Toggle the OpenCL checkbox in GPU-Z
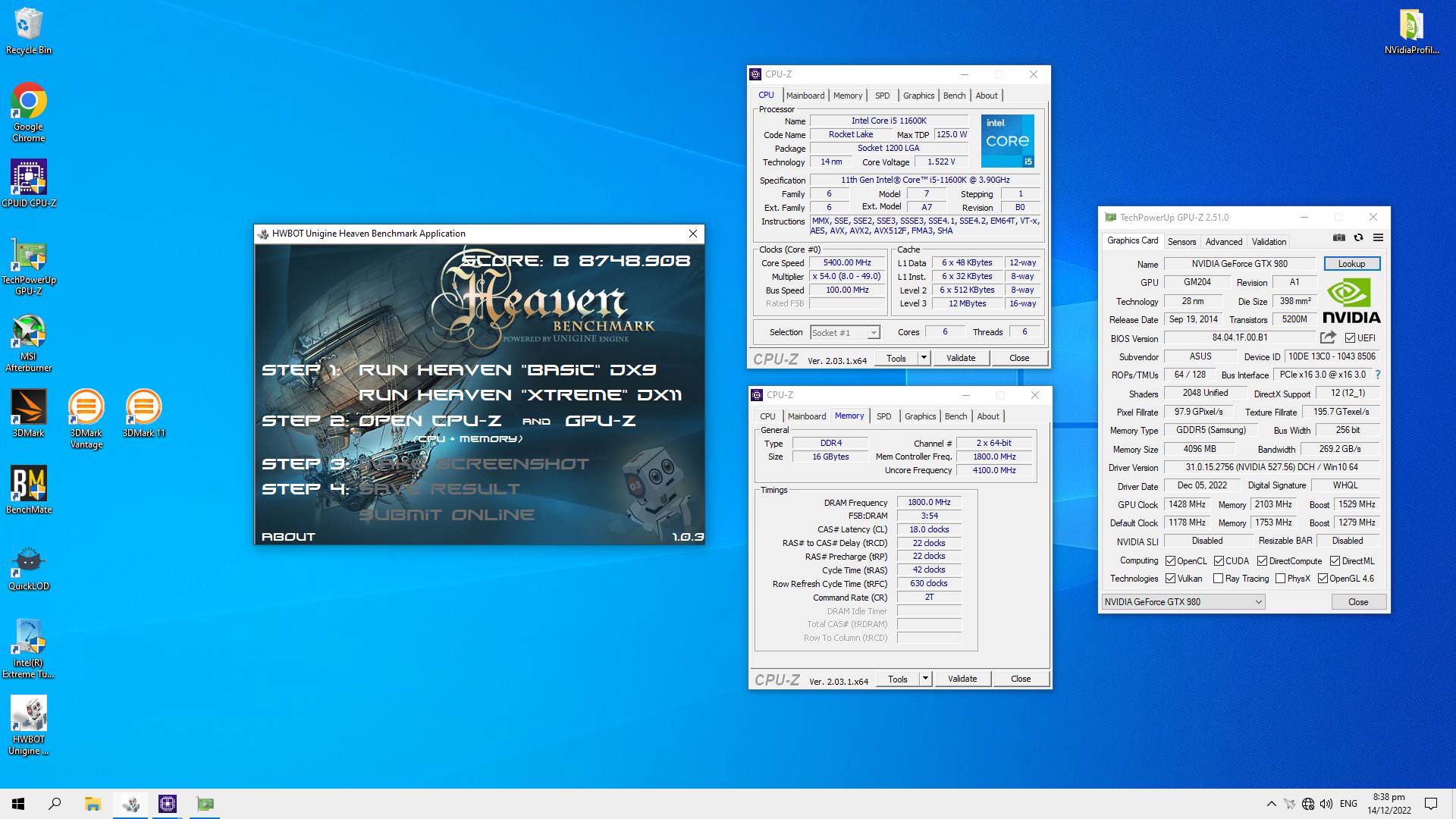 tap(1170, 561)
